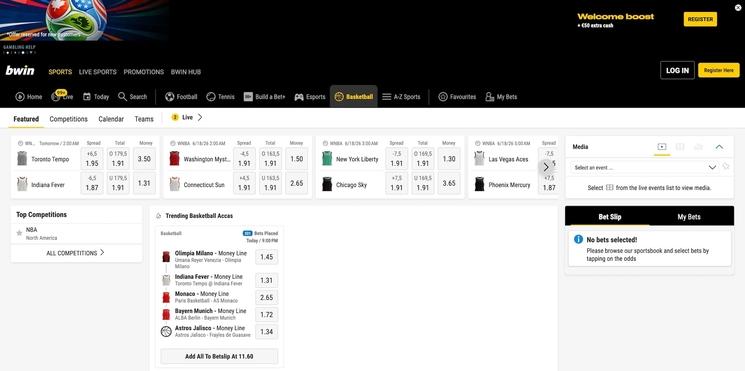Open BWIN HUB top menu
This screenshot has height=371, width=745.
(x=186, y=72)
